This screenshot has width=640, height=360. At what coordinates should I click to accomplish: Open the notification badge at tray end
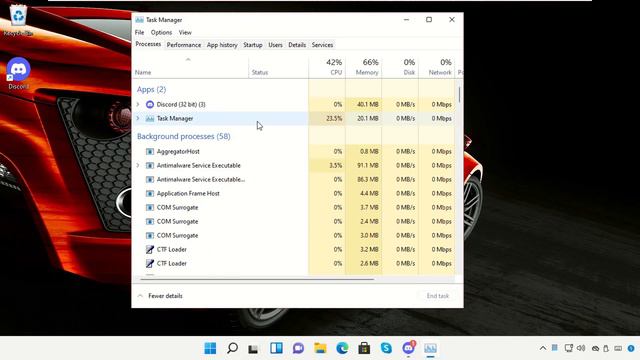631,349
